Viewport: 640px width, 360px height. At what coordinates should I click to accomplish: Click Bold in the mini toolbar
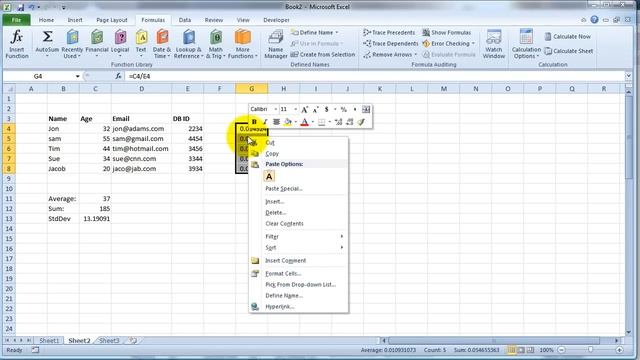tap(254, 122)
